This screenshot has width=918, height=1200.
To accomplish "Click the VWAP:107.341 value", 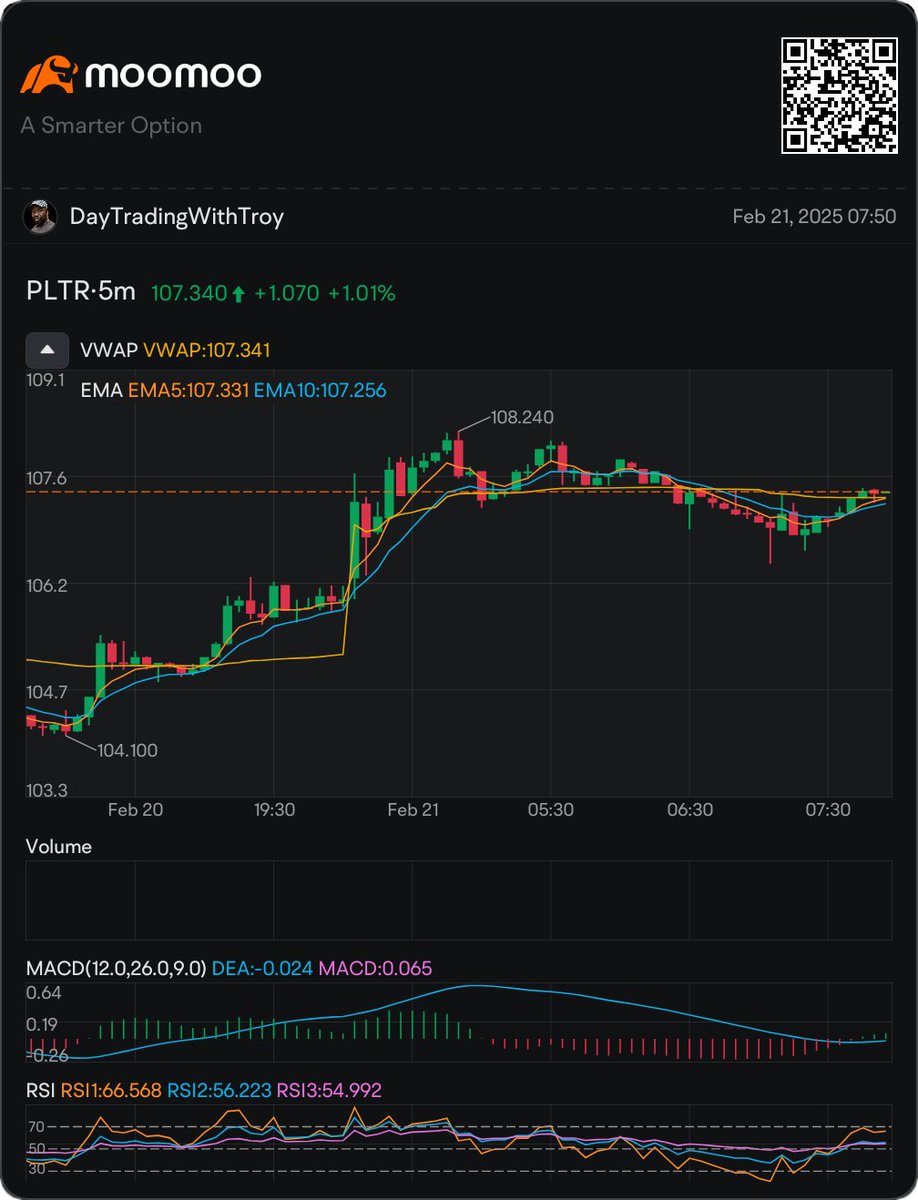I will pyautogui.click(x=207, y=351).
